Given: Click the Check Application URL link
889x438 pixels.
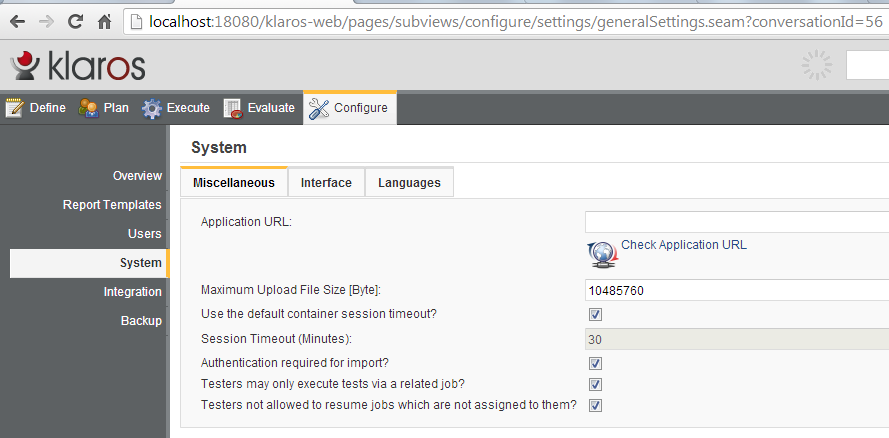Looking at the screenshot, I should pyautogui.click(x=683, y=245).
